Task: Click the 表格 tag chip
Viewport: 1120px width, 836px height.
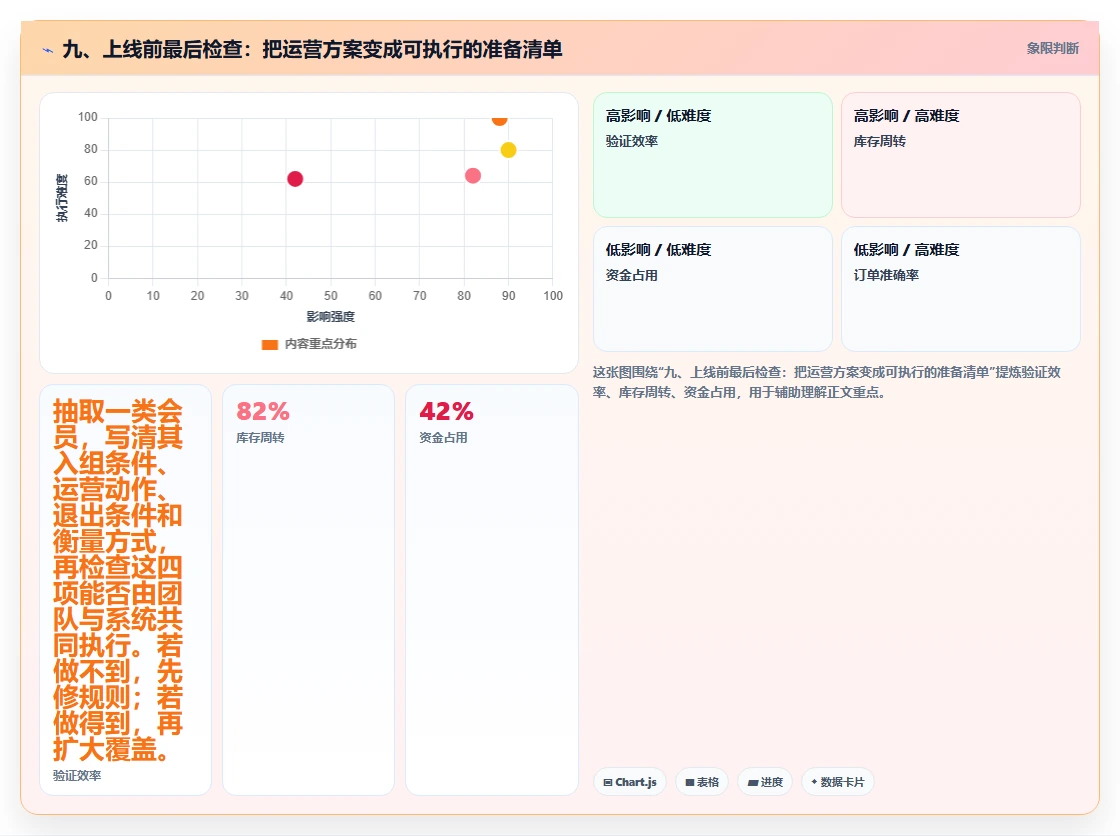Action: tap(702, 782)
